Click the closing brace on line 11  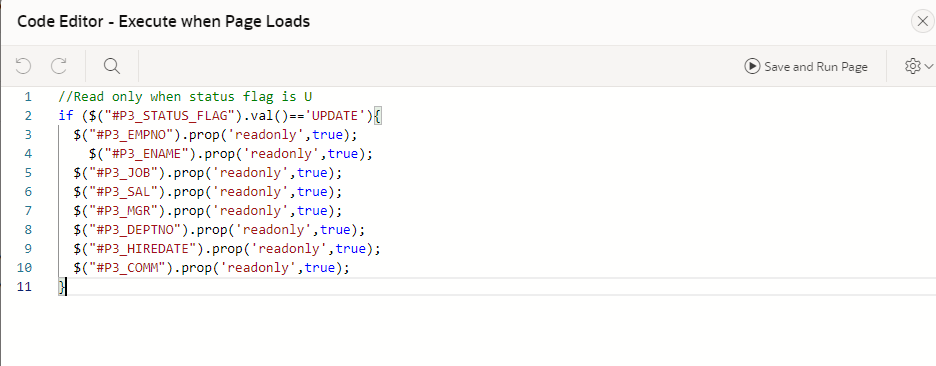[x=61, y=287]
